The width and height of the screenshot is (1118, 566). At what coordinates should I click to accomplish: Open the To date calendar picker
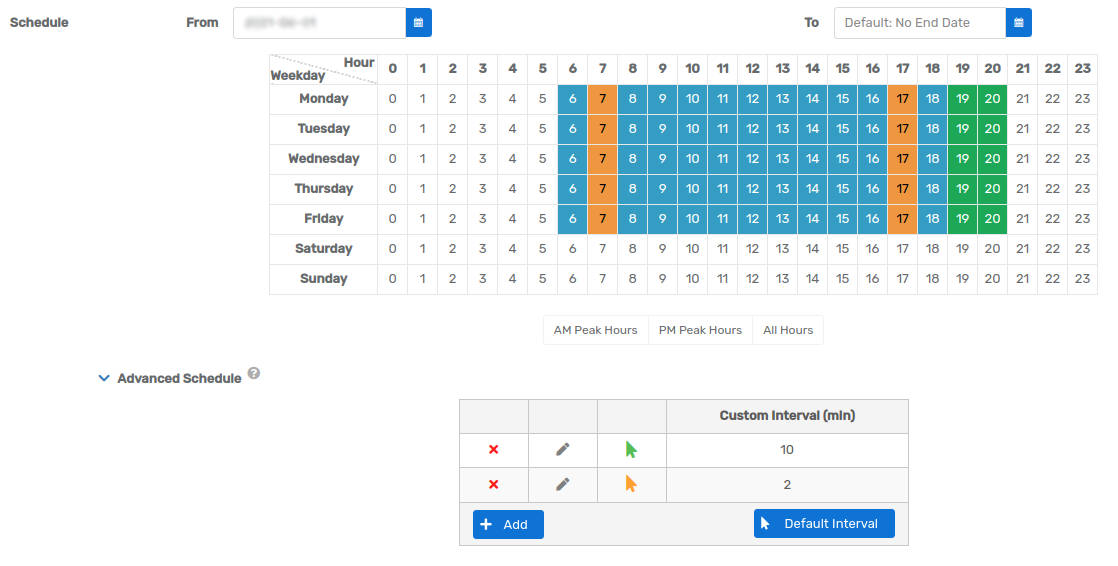pos(1019,23)
